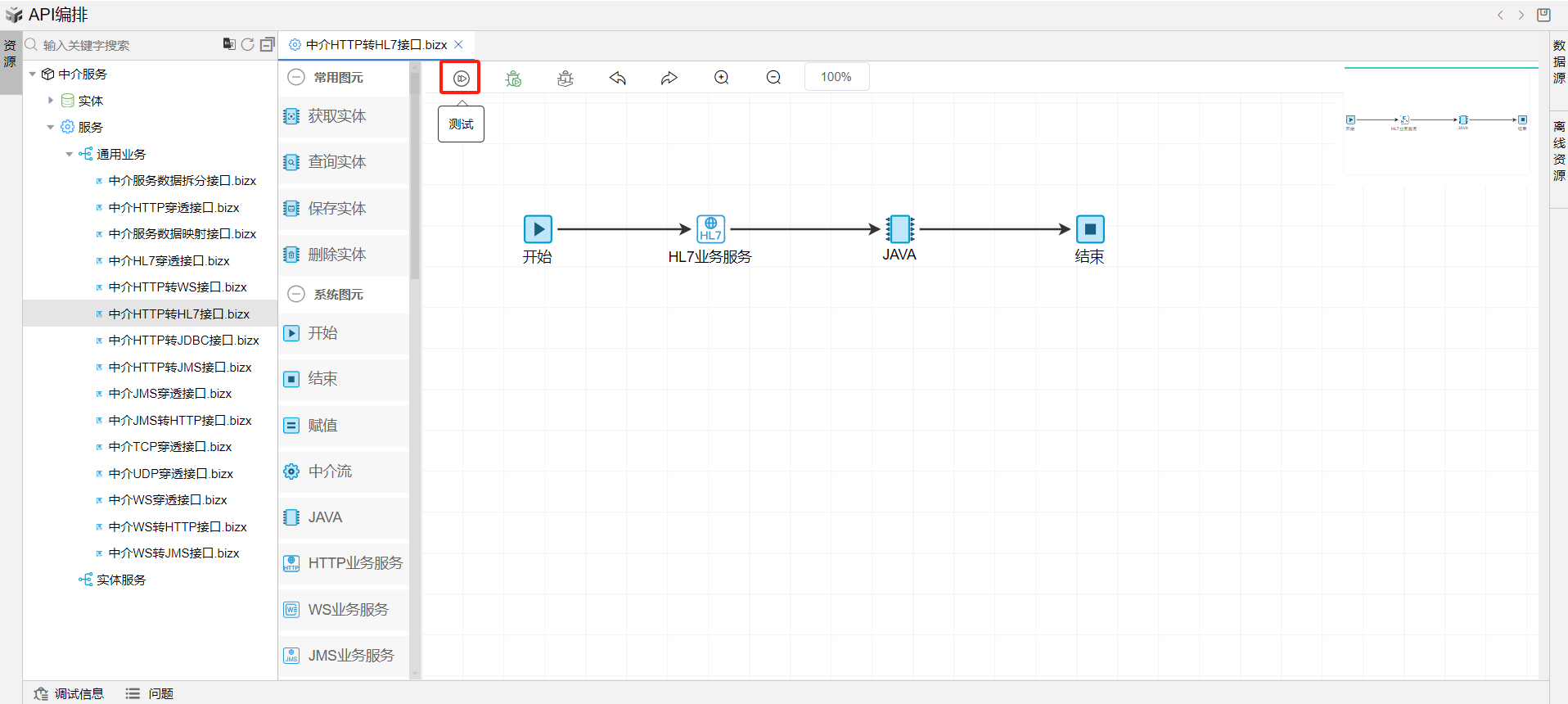Click the save disk icon at top right
This screenshot has width=1568, height=704.
pyautogui.click(x=1543, y=15)
